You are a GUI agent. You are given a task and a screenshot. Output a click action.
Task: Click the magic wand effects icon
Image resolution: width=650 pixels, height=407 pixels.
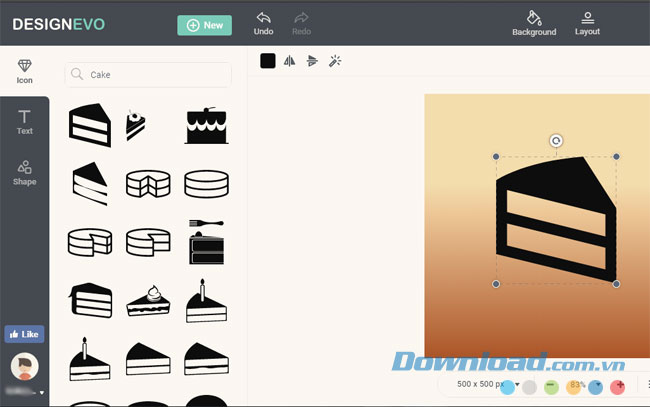tap(335, 61)
